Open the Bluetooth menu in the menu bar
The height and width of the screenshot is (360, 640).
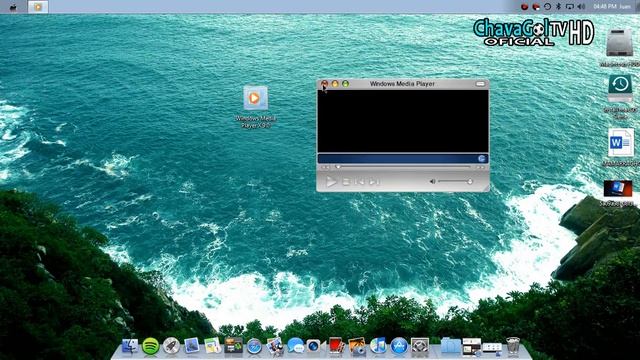tap(559, 7)
